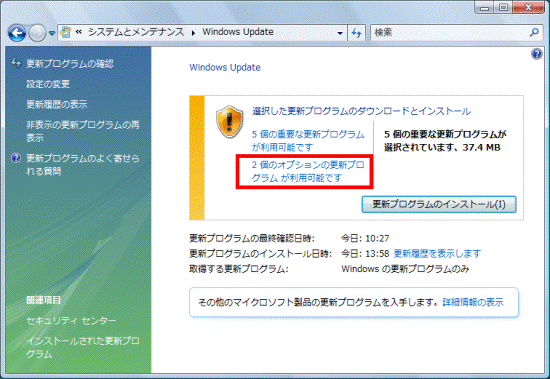
Task: Open the recent pages dropdown arrow
Action: (52, 33)
